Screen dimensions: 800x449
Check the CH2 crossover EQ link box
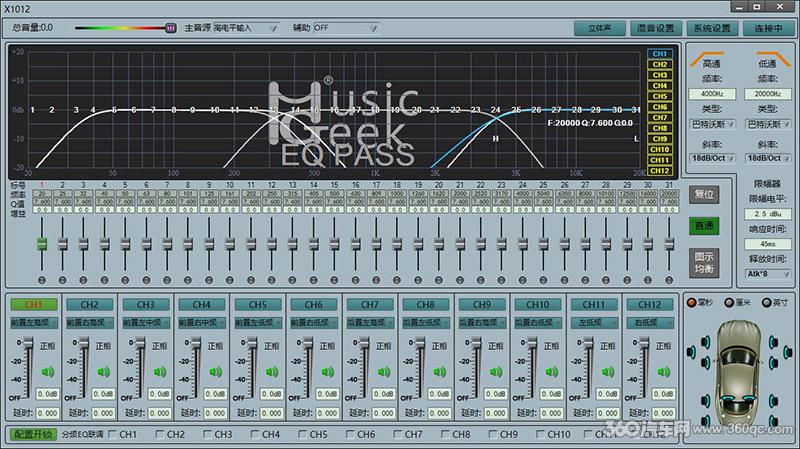coord(160,434)
